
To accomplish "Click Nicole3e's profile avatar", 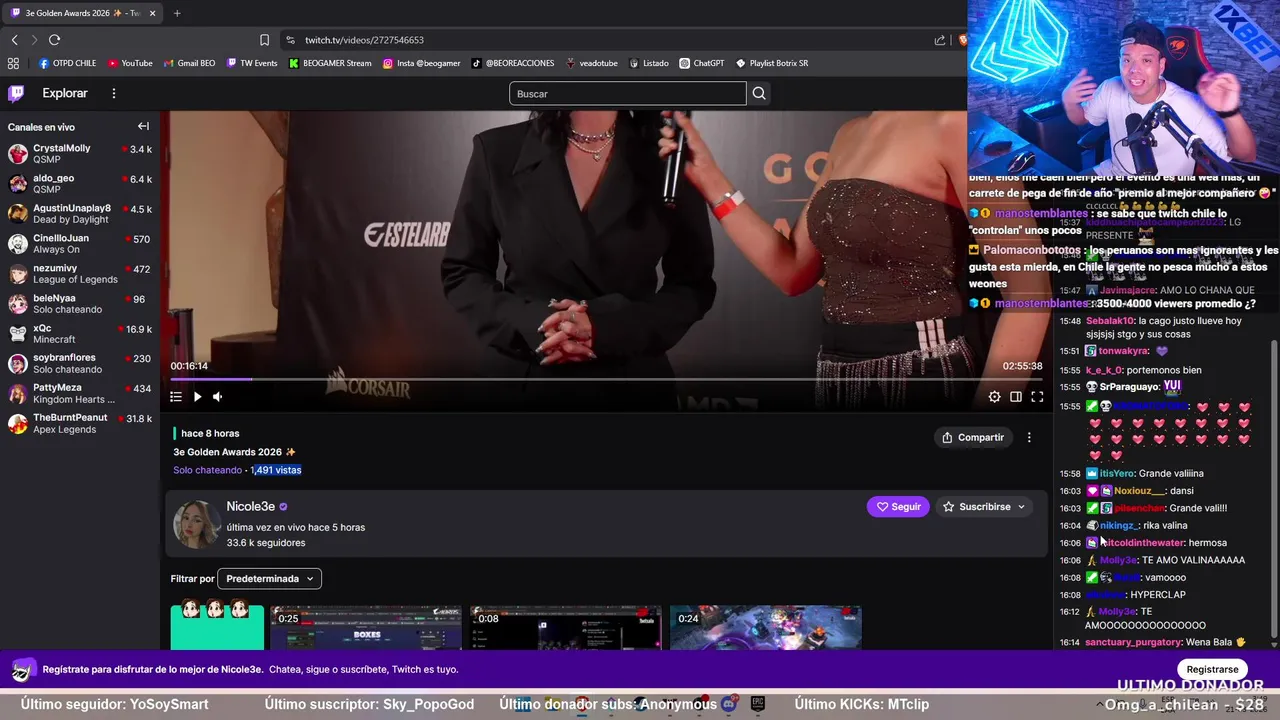I will pyautogui.click(x=196, y=525).
